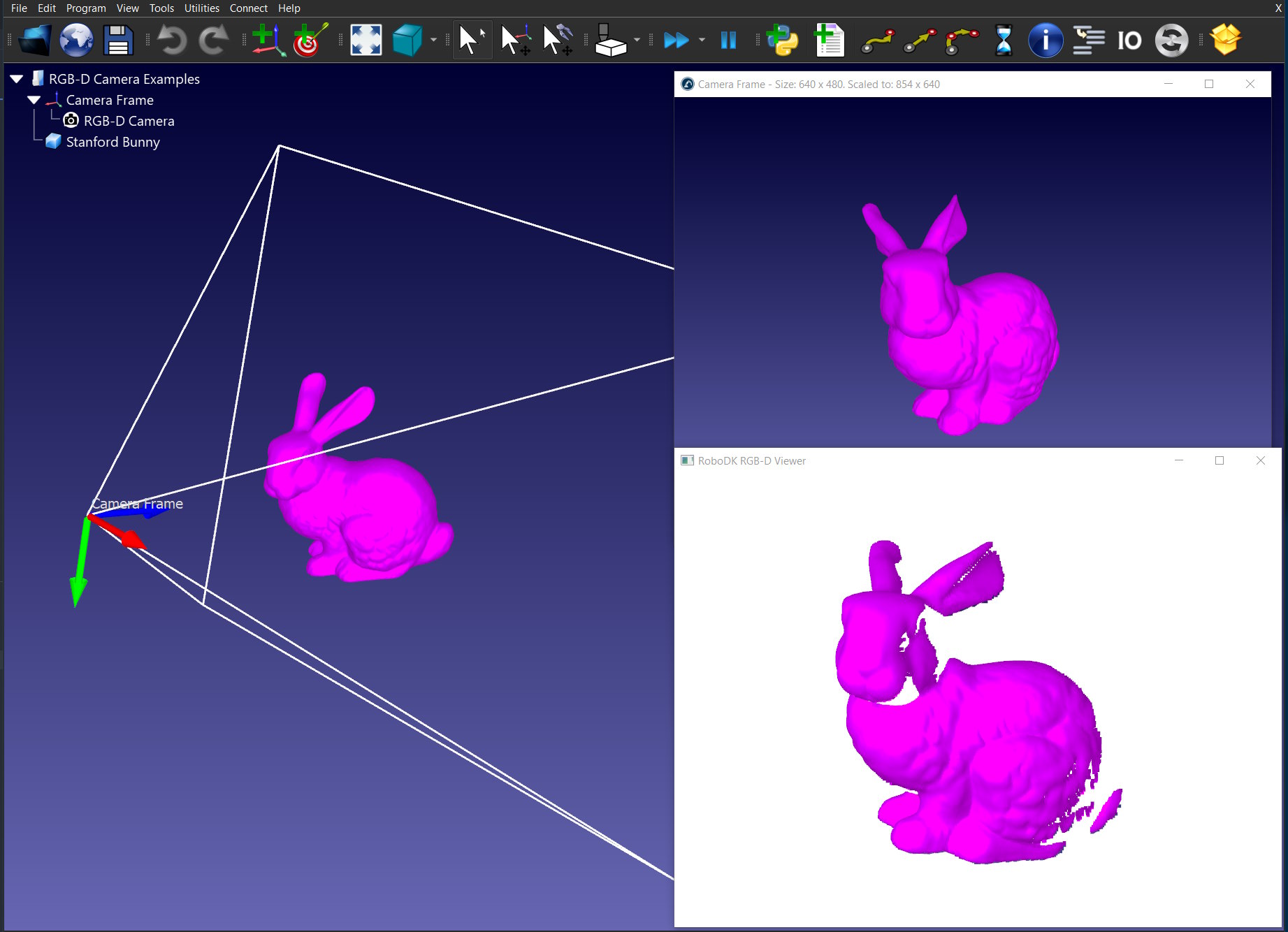This screenshot has width=1288, height=932.
Task: Add a Set IO instruction
Action: [1129, 40]
